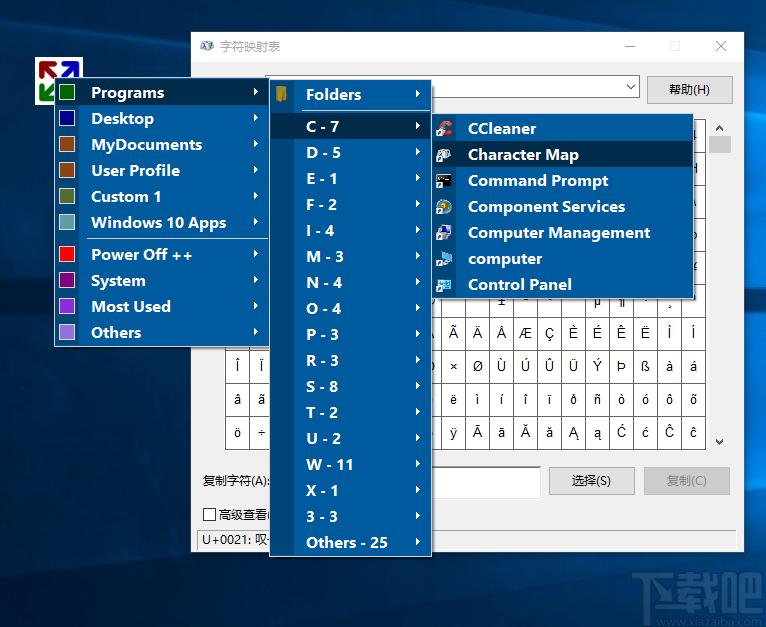Click the Component Services icon
This screenshot has width=766, height=627.
444,207
